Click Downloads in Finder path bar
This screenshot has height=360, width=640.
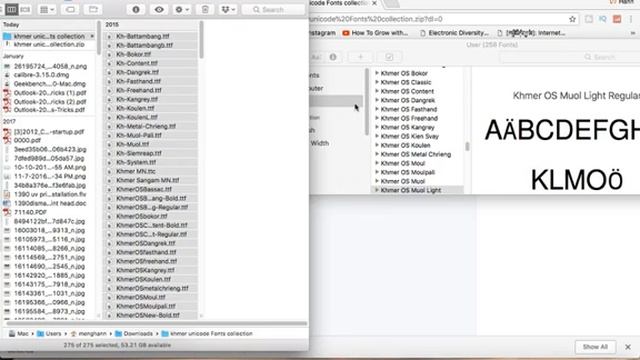[134, 334]
